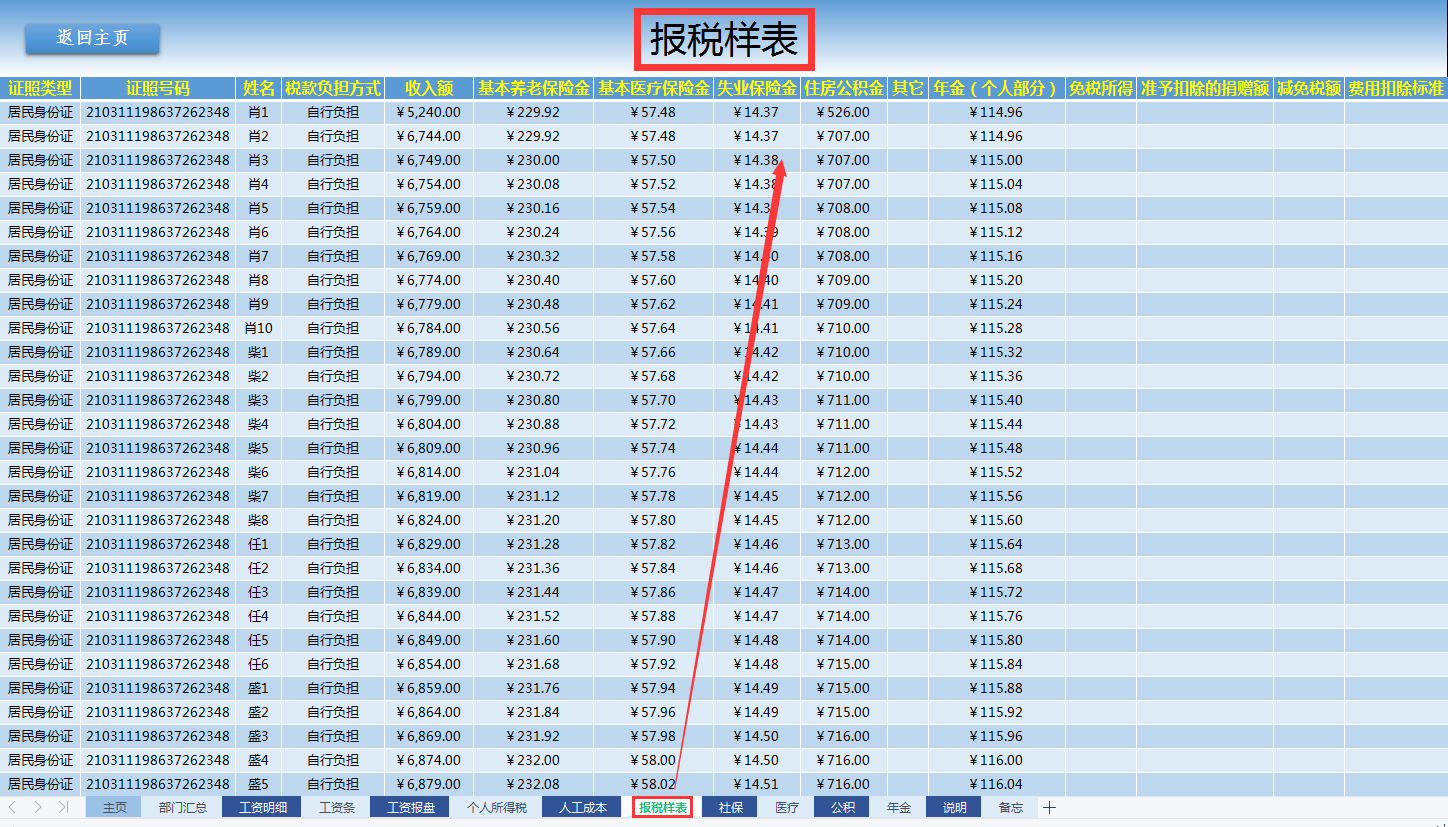This screenshot has height=827, width=1448.
Task: Open the 公积 sheet tab
Action: coord(842,807)
